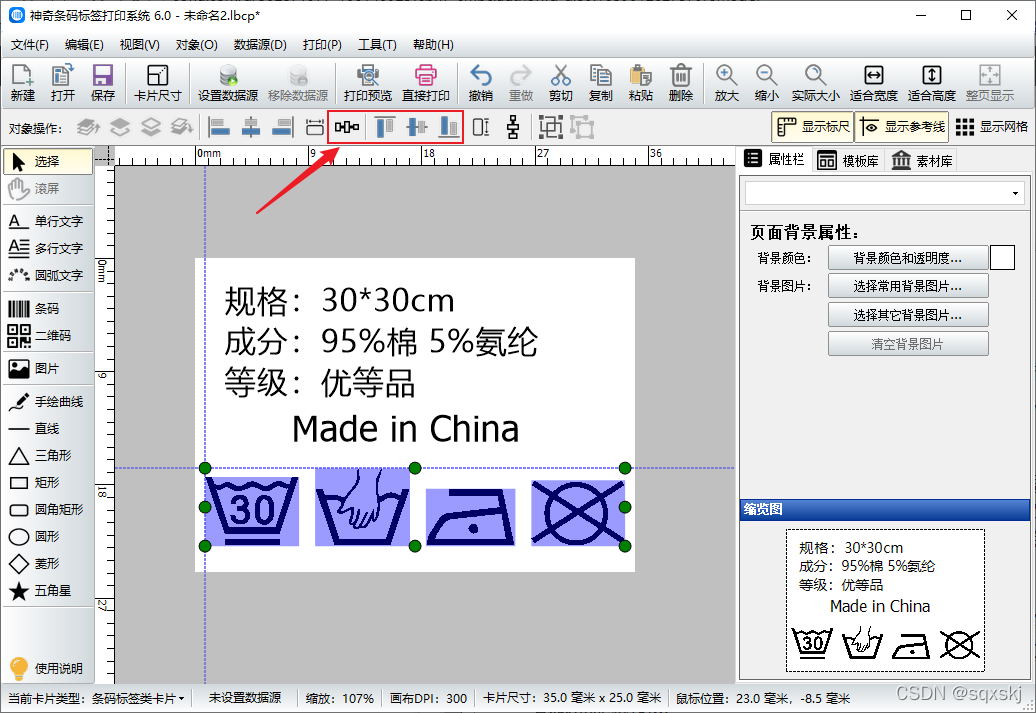Distribute objects horizontally evenly
The image size is (1036, 713).
(x=347, y=127)
